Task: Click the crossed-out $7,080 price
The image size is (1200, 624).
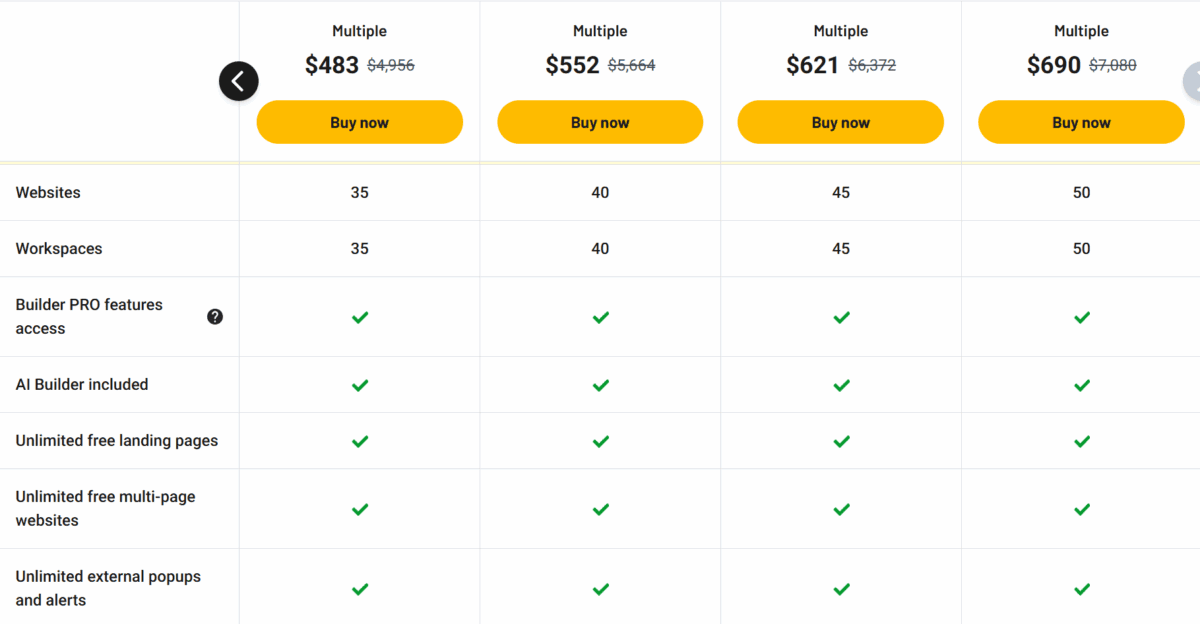Action: 1112,66
